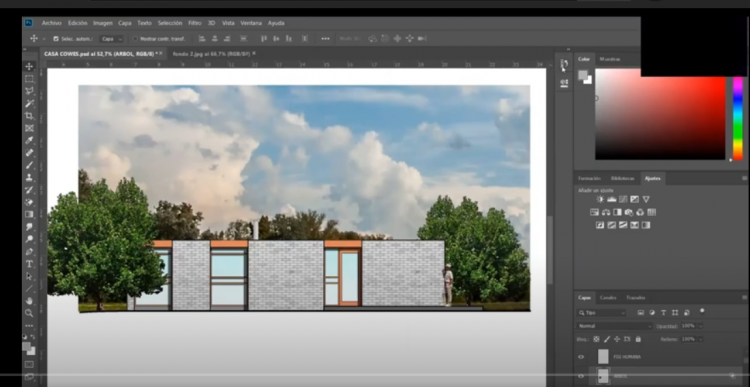Screen dimensions: 750x387
Task: Filter layers by pixel layers icon
Action: (x=640, y=312)
